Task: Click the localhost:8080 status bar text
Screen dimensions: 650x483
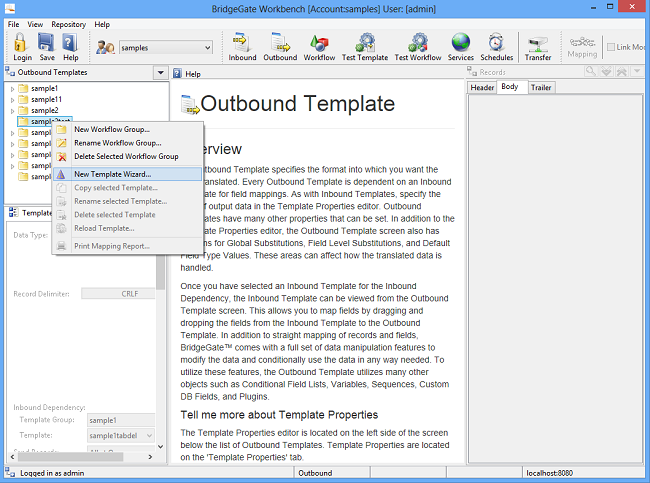Action: click(x=549, y=473)
